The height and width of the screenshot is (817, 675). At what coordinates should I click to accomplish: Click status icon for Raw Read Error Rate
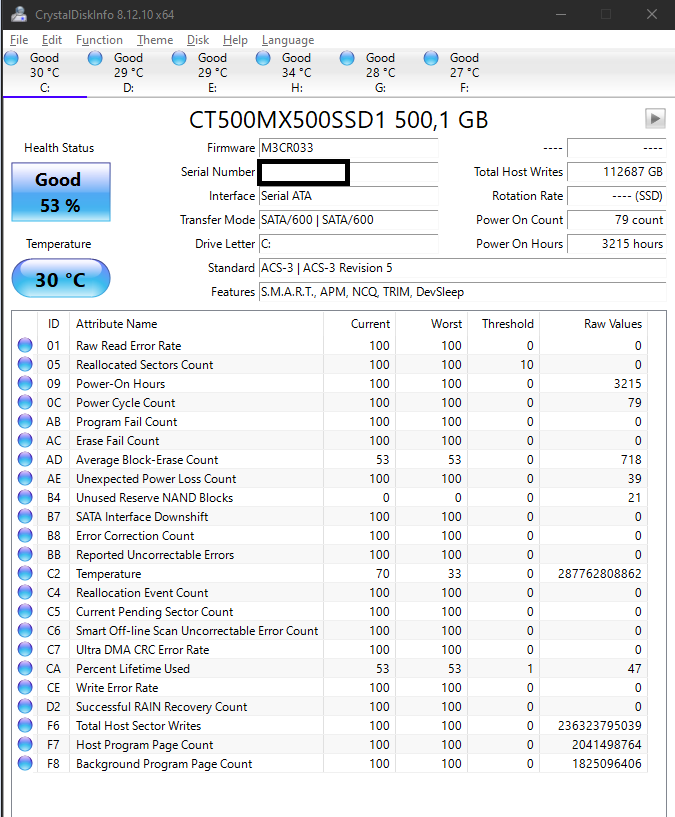[x=25, y=345]
